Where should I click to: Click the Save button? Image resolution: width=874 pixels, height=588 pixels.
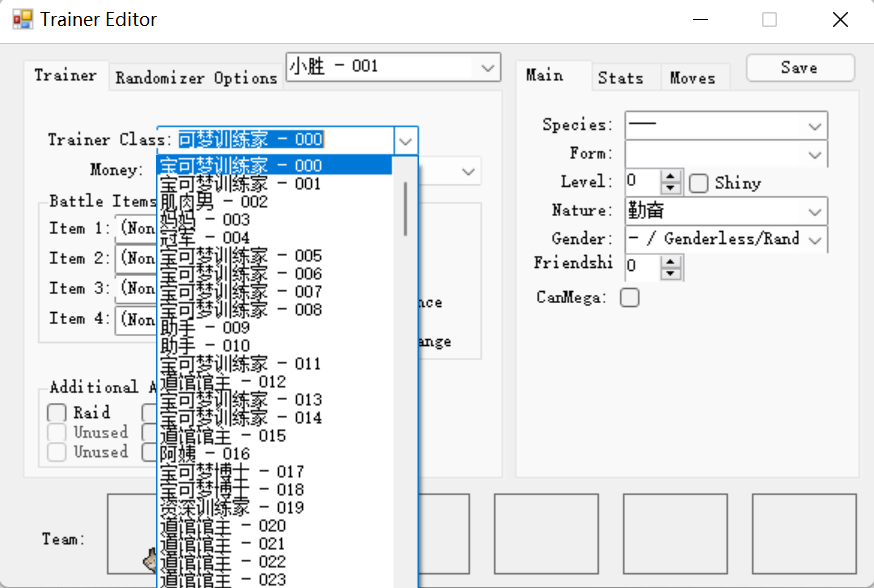click(x=800, y=67)
